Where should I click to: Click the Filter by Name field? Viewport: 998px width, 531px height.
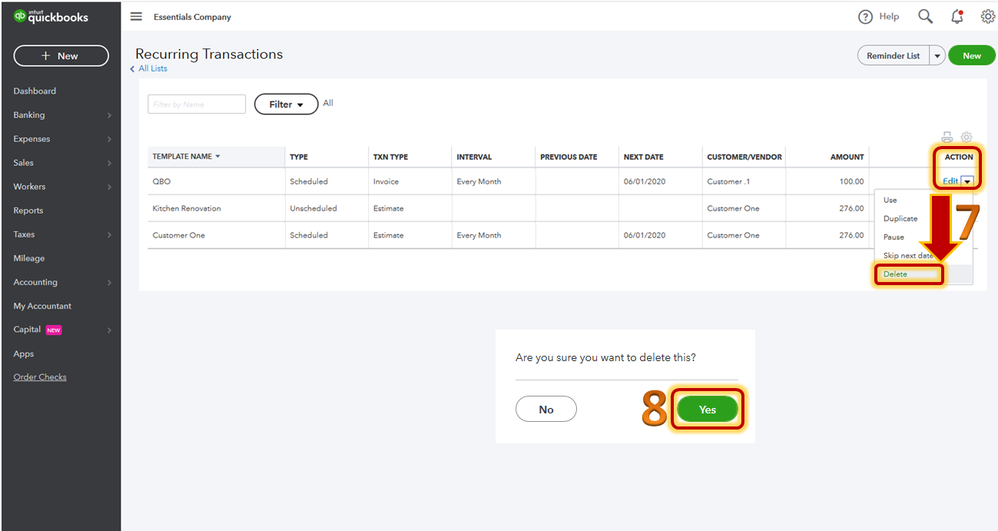pyautogui.click(x=197, y=104)
